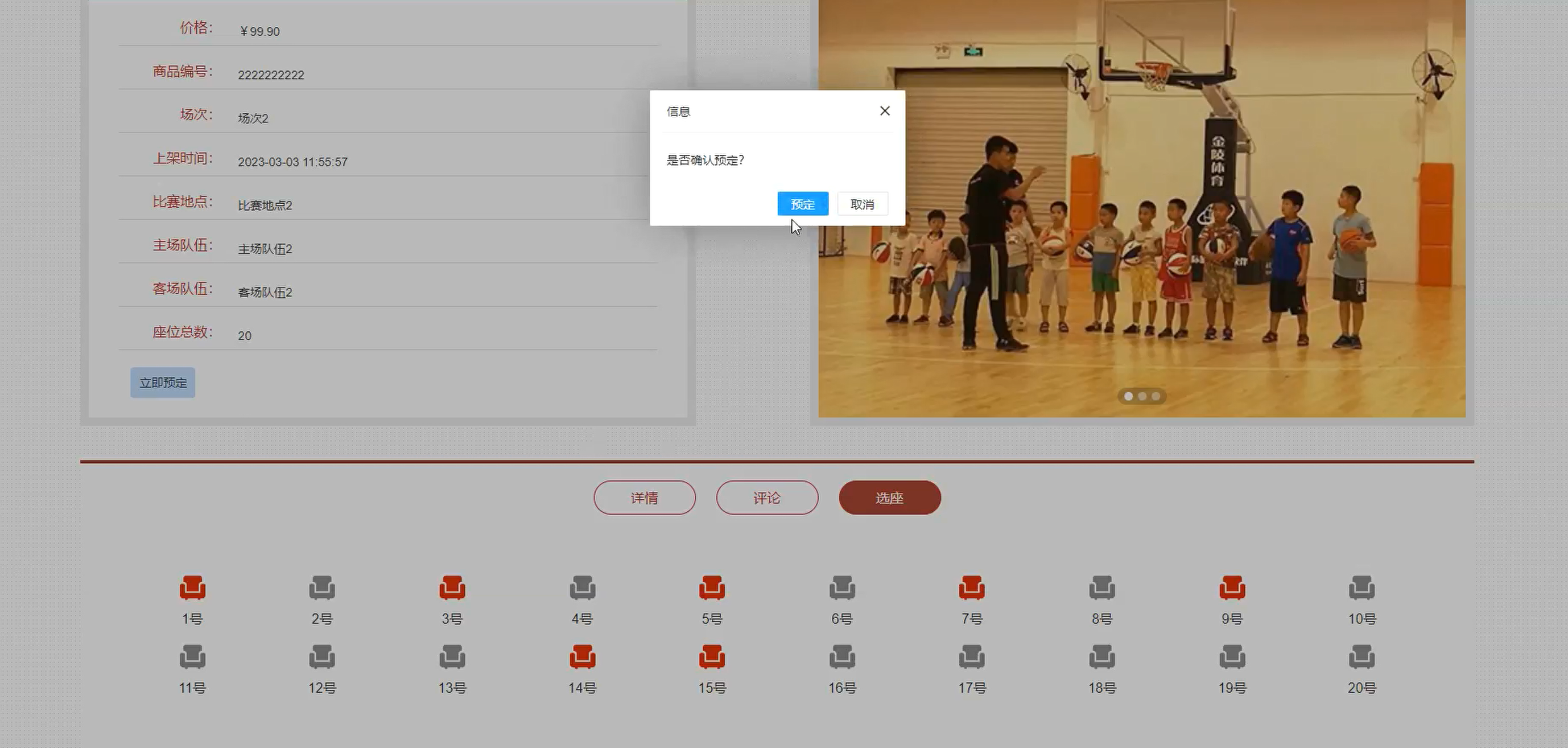Click the basketball training photo
The height and width of the screenshot is (748, 1568).
coord(1142,208)
